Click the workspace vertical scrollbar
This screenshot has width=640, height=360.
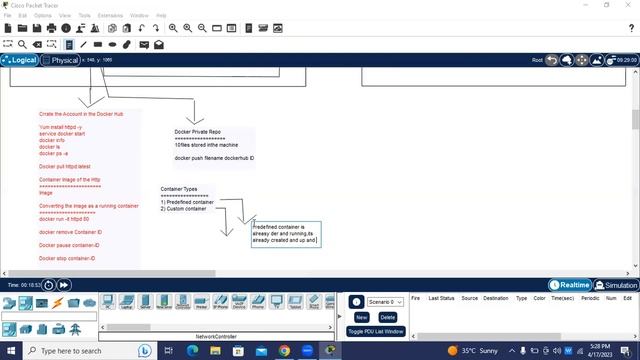click(x=636, y=119)
